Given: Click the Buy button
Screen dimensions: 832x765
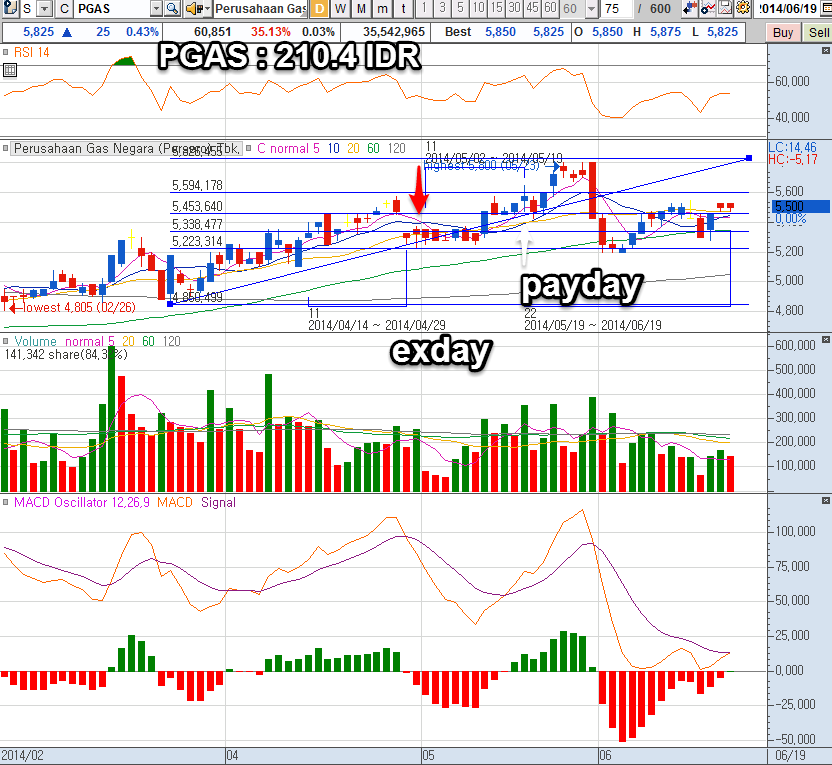Looking at the screenshot, I should pos(783,33).
